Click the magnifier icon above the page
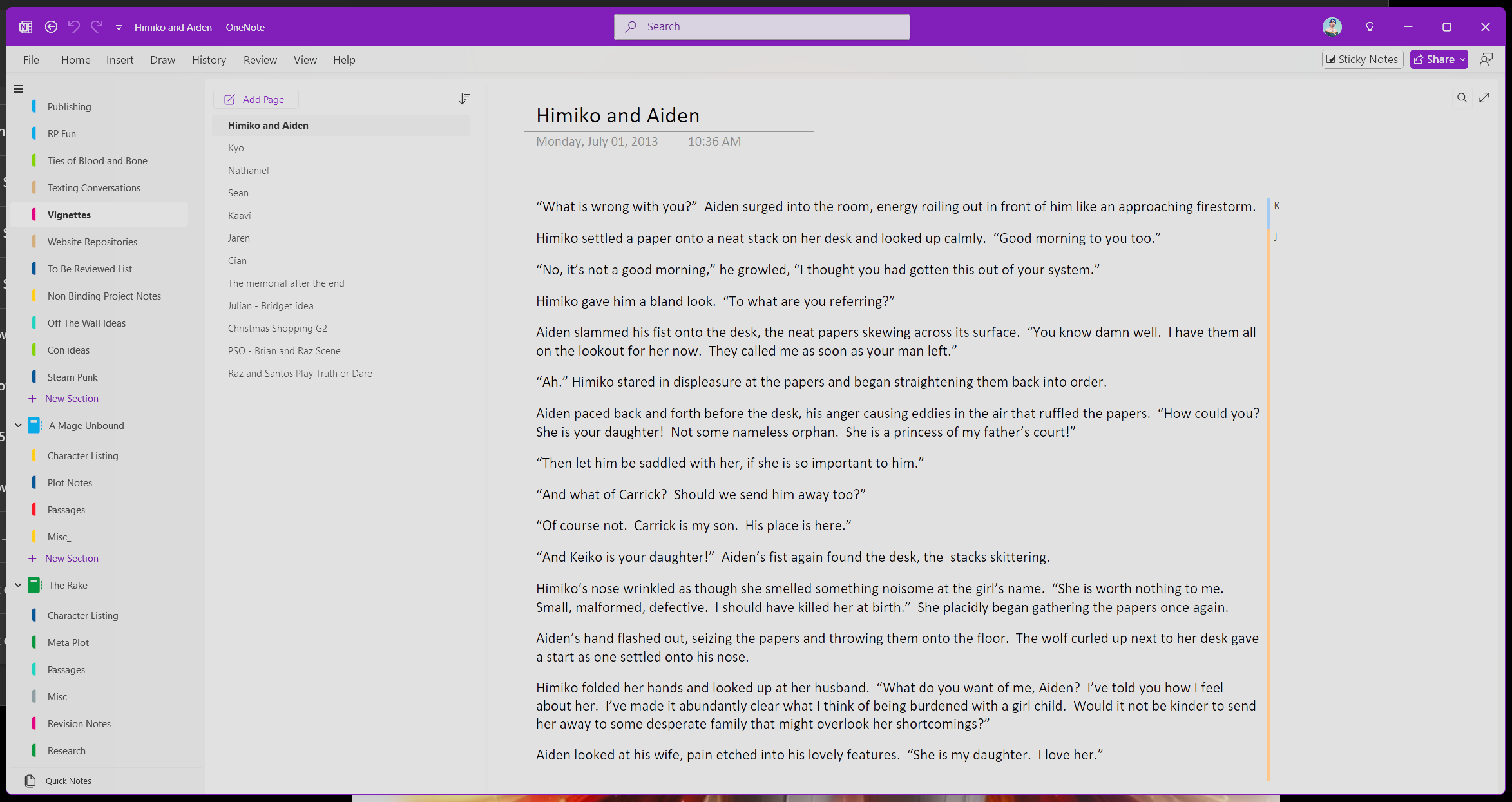Viewport: 1512px width, 802px height. tap(1462, 98)
